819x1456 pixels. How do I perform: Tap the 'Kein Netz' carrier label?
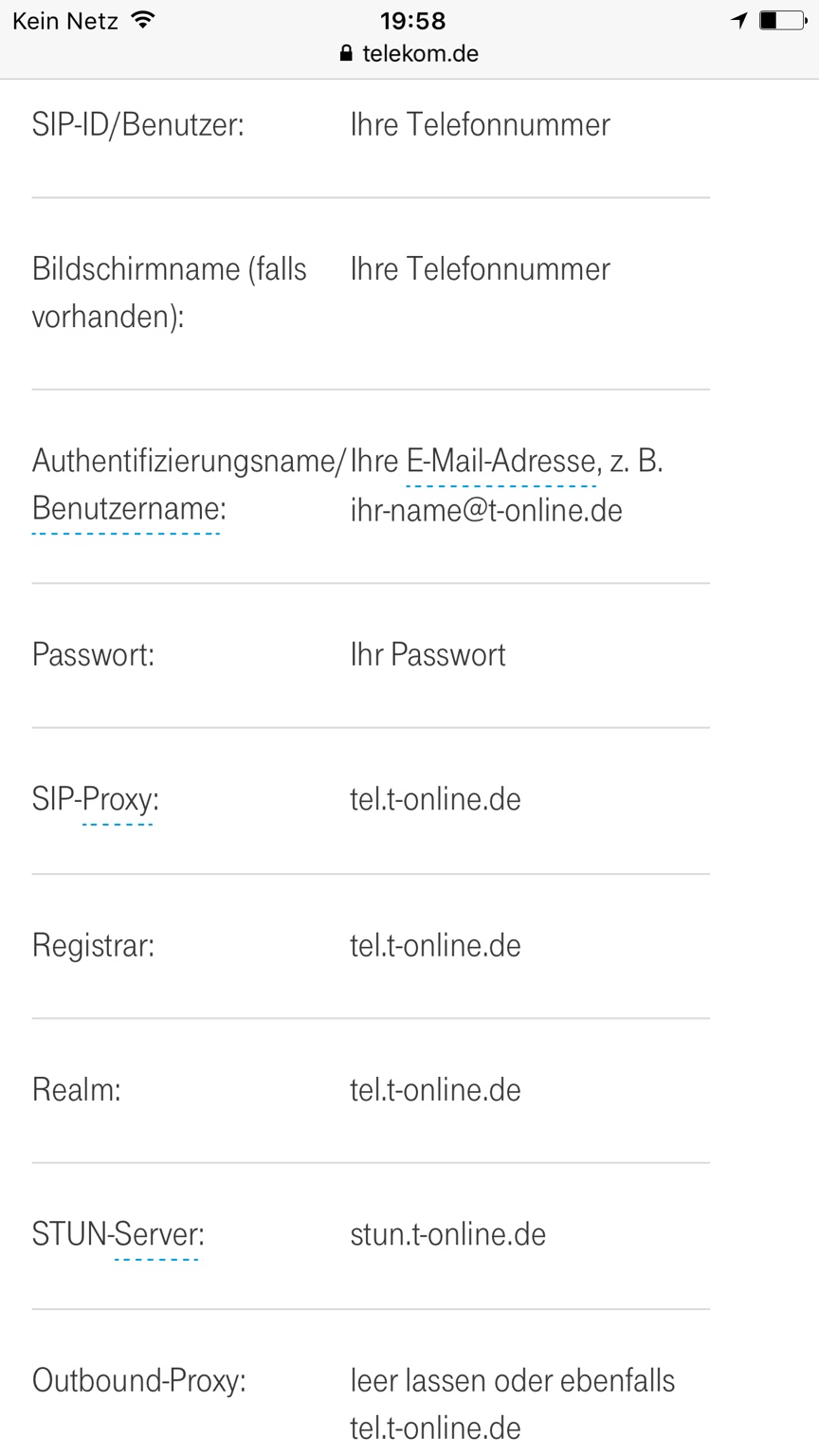(x=65, y=21)
